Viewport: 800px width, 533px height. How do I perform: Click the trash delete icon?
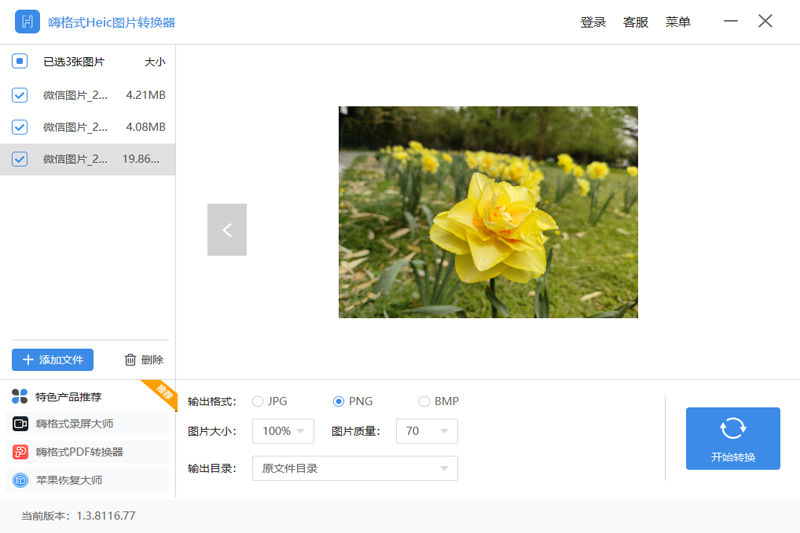tap(130, 360)
